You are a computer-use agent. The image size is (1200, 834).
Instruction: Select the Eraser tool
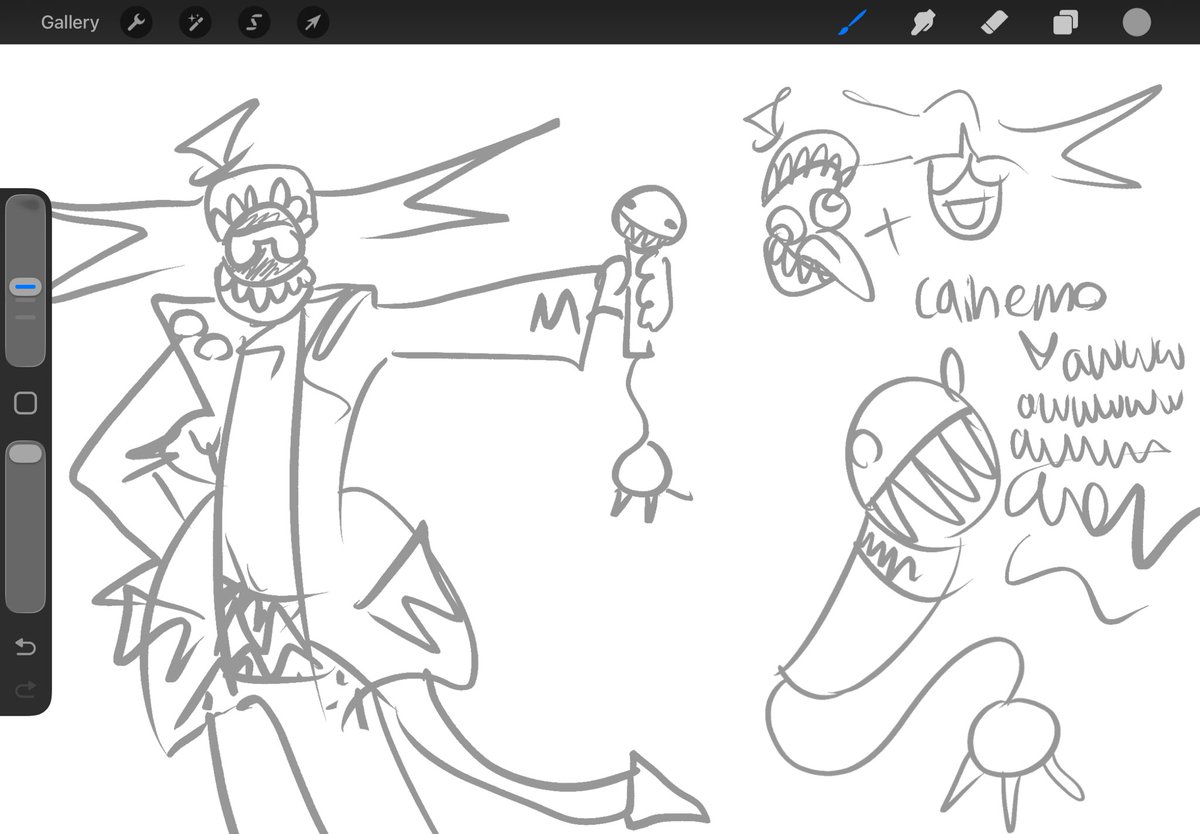(x=995, y=22)
